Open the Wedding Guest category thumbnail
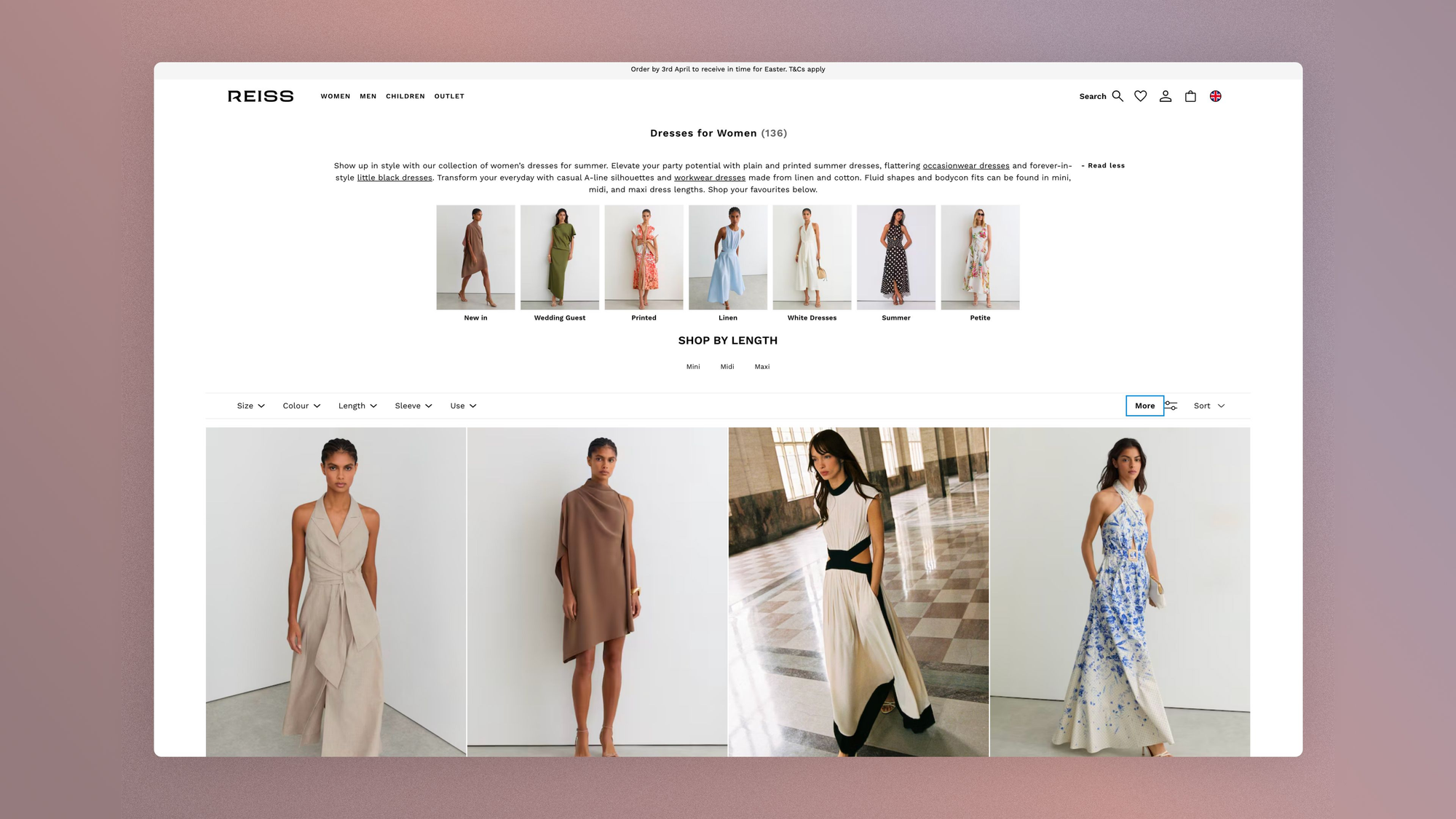Viewport: 1456px width, 819px height. [x=559, y=258]
